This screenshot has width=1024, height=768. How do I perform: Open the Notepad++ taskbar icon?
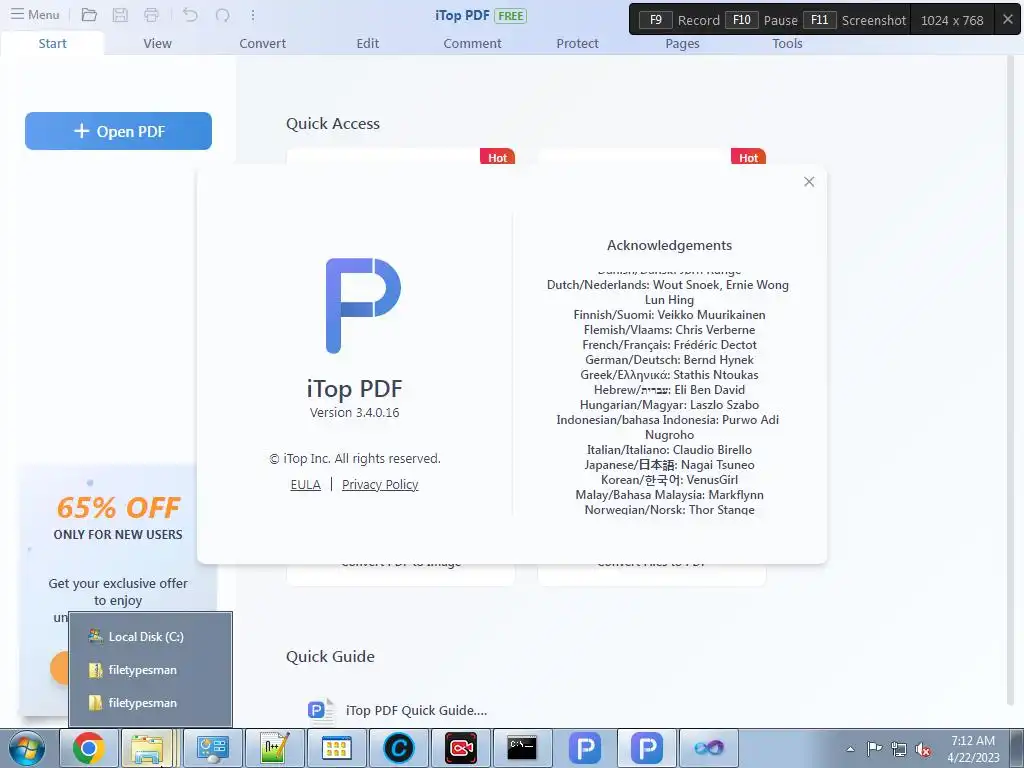(x=274, y=748)
